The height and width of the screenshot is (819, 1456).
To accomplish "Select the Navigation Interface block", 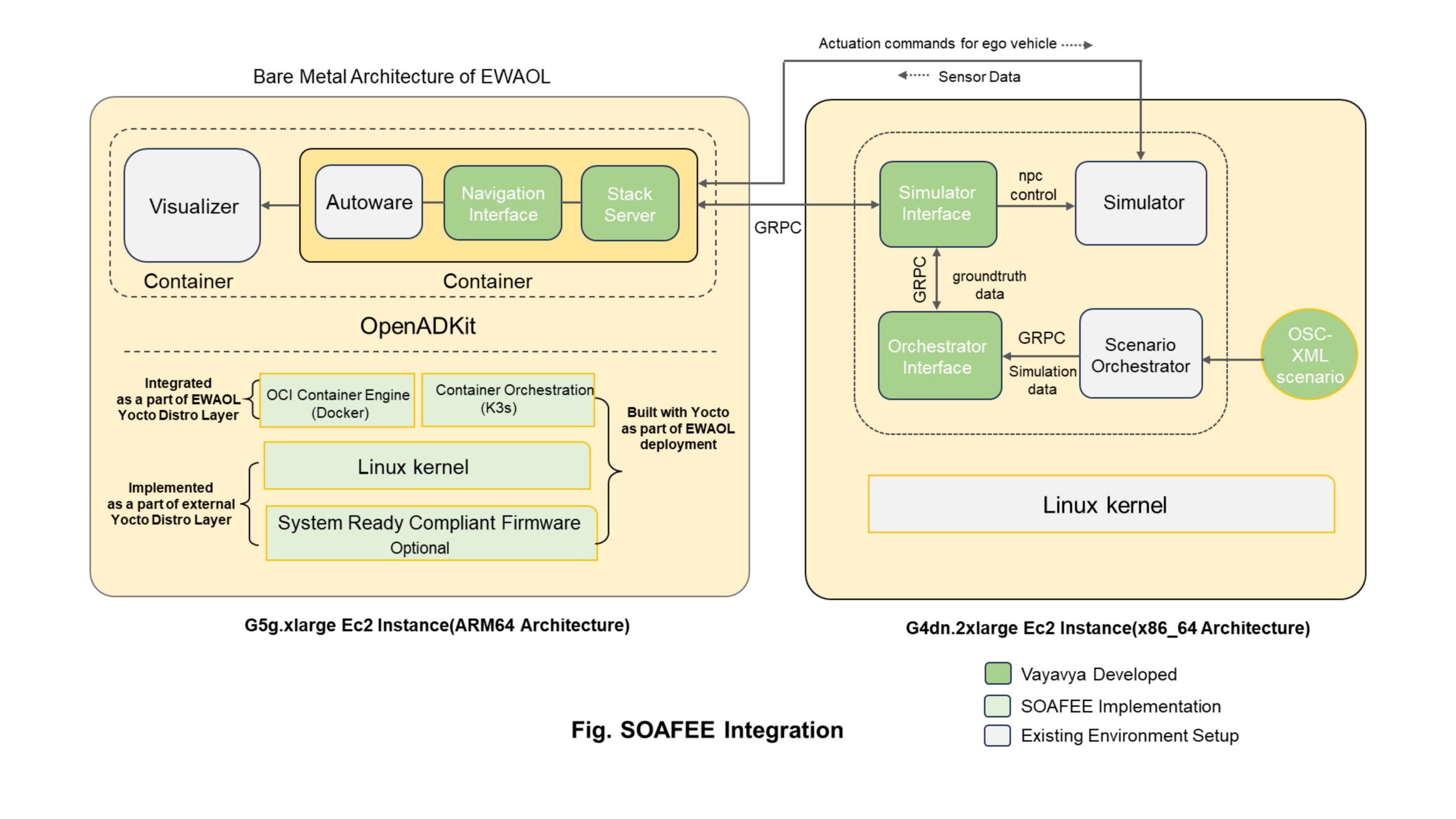I will point(503,204).
